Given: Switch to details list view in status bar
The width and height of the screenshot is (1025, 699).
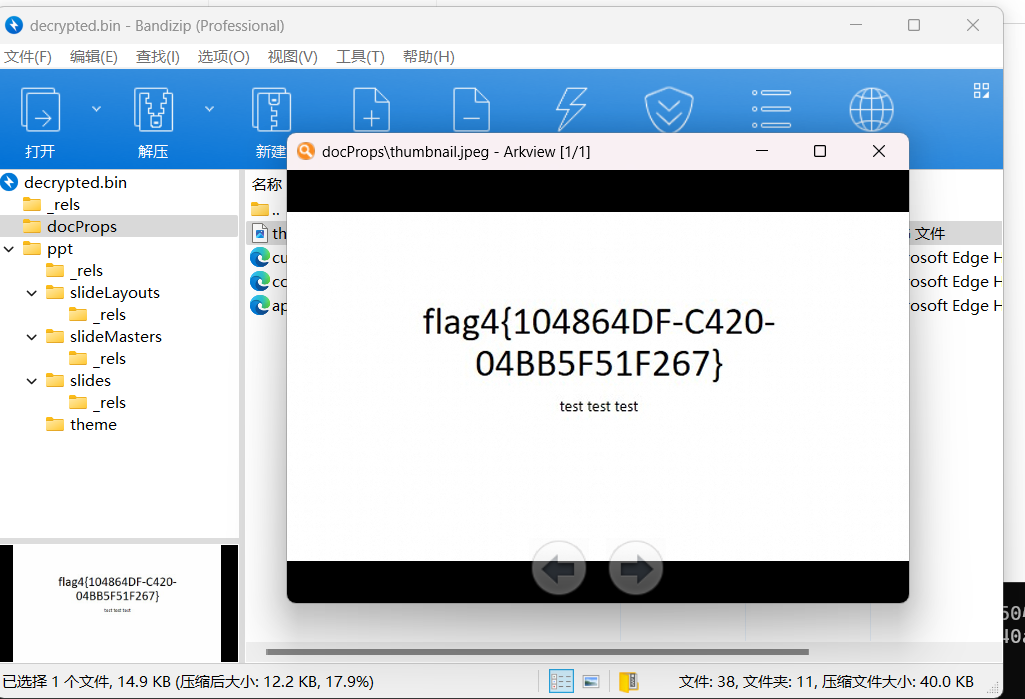Looking at the screenshot, I should (561, 681).
